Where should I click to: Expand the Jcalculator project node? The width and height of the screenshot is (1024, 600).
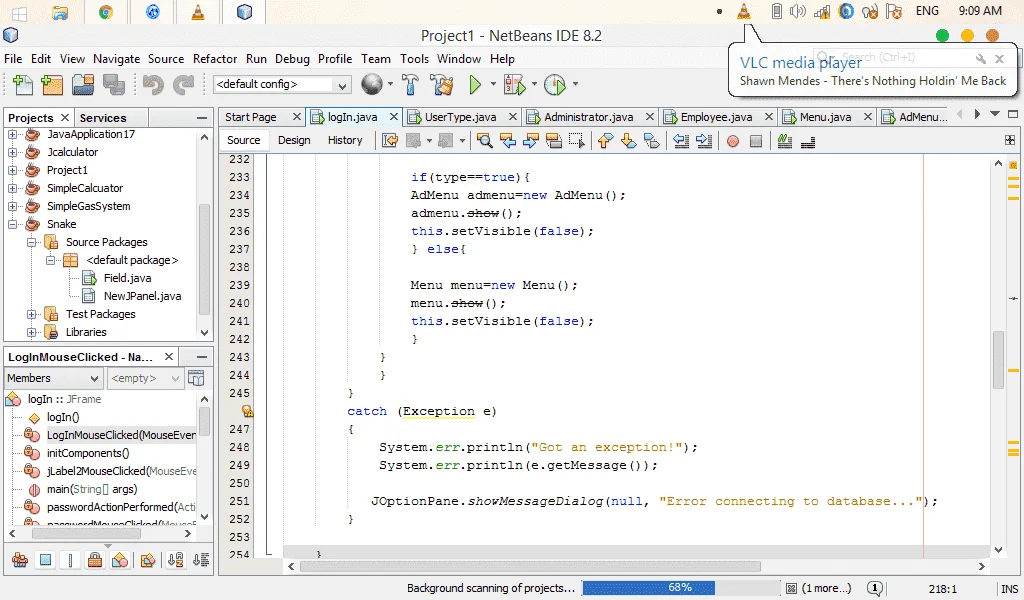12,152
